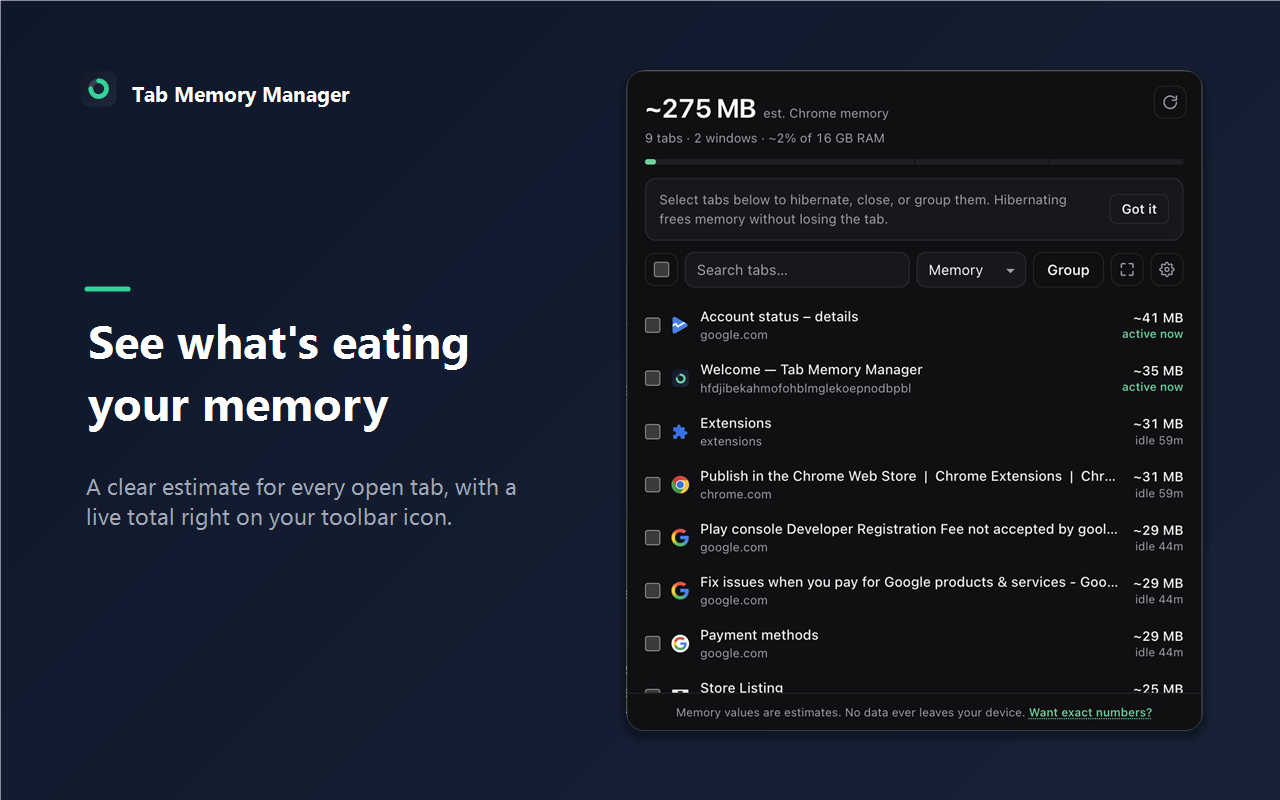Open the fullscreen expand view icon
1280x800 pixels.
coord(1127,270)
